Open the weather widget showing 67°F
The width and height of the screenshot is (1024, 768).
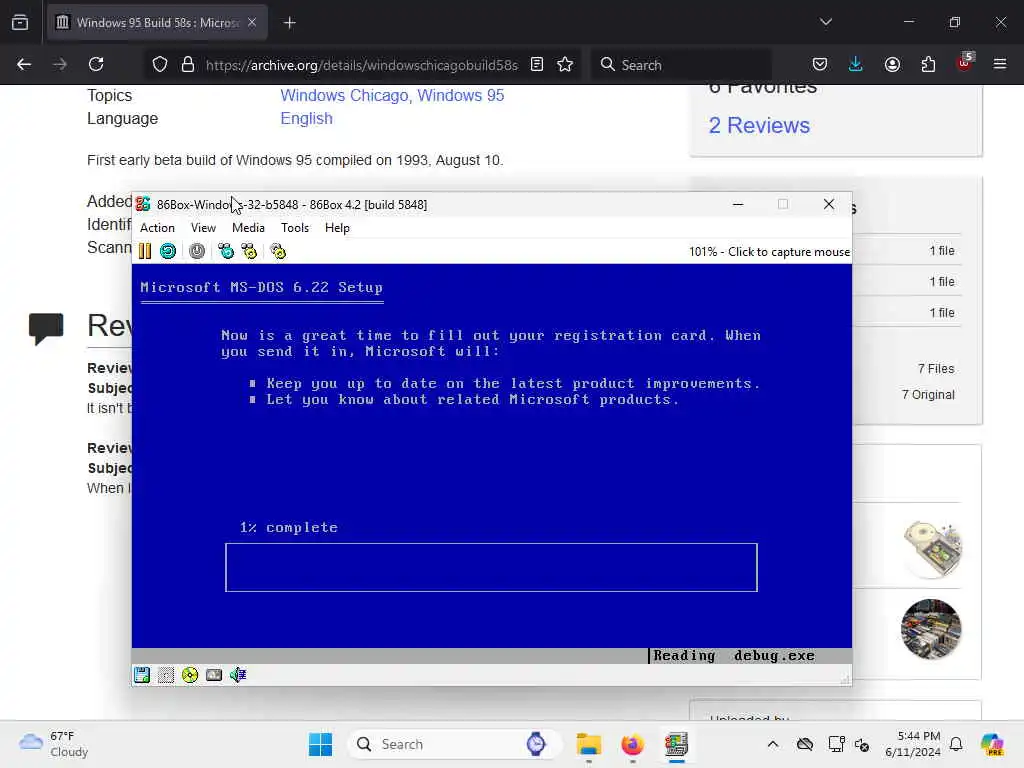(x=54, y=744)
